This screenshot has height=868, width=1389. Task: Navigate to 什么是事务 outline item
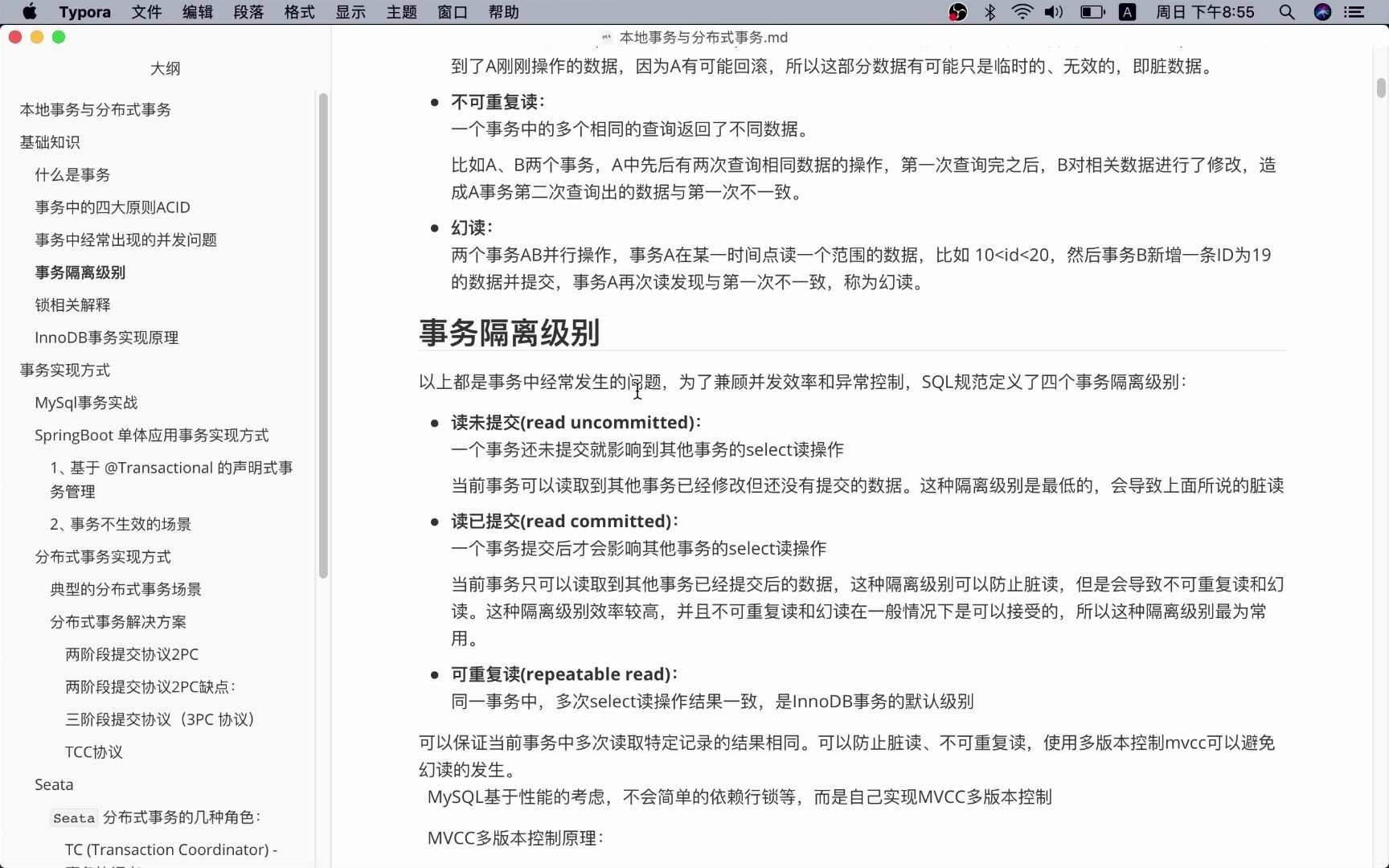click(x=72, y=174)
